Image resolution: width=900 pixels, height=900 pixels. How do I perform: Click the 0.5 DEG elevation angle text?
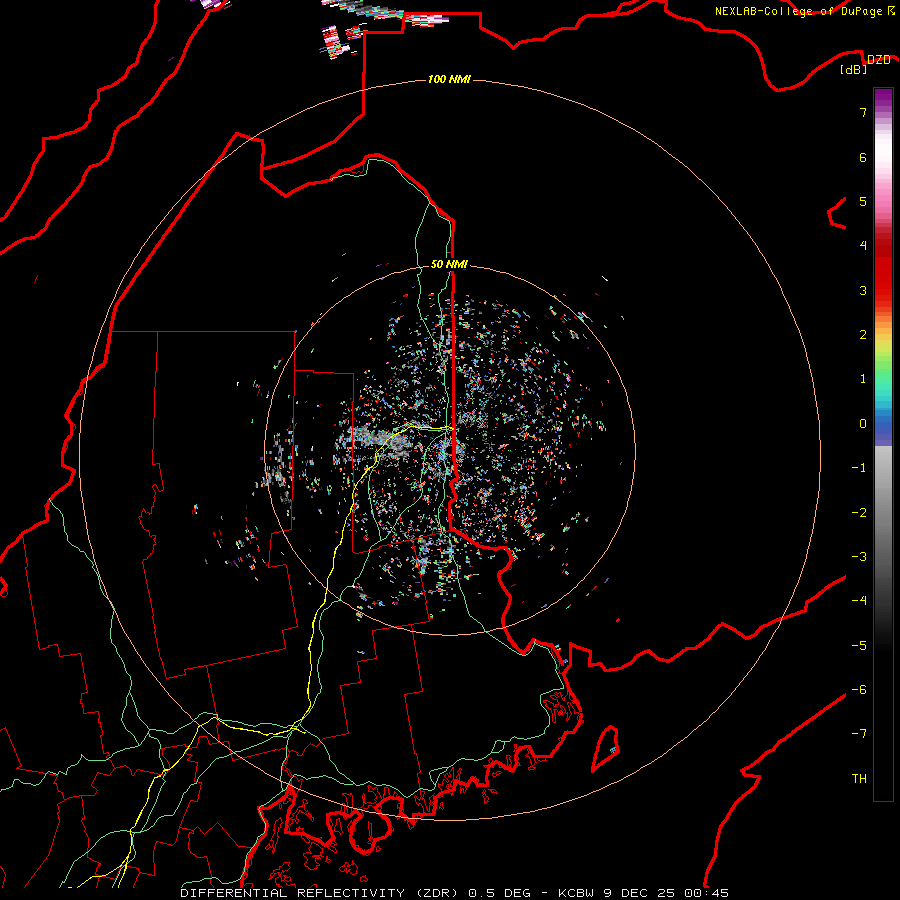[499, 893]
